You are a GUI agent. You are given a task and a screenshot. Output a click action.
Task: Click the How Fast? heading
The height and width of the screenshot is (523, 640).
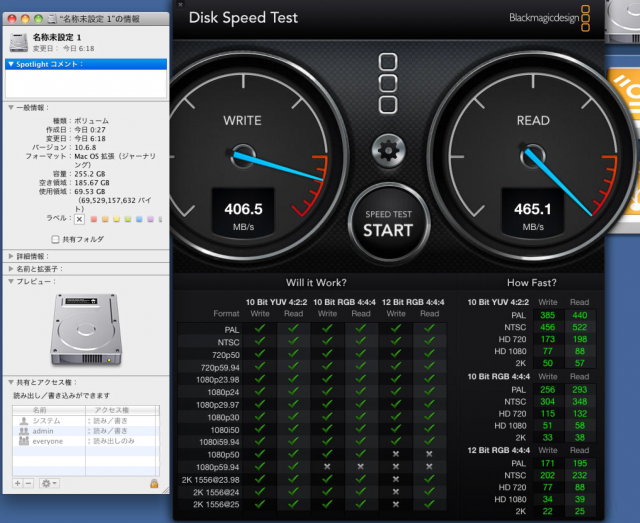(x=531, y=283)
